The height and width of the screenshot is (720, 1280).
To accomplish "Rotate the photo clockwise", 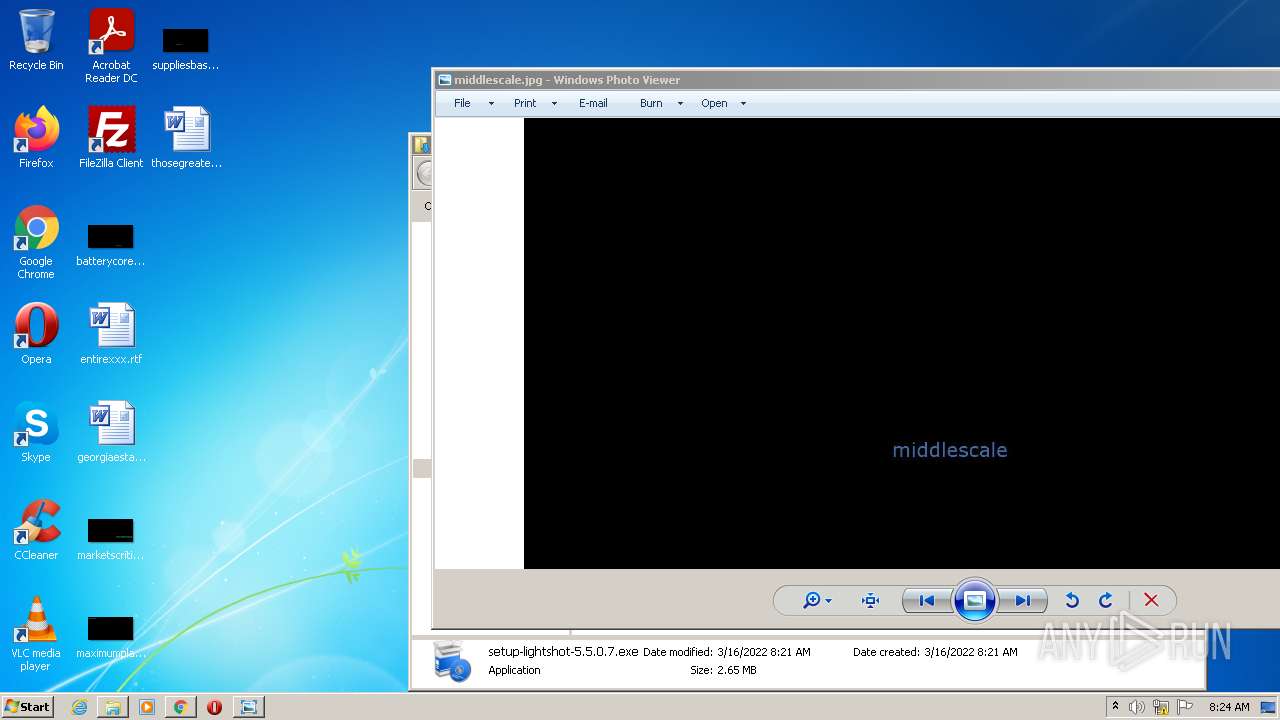I will click(1106, 600).
